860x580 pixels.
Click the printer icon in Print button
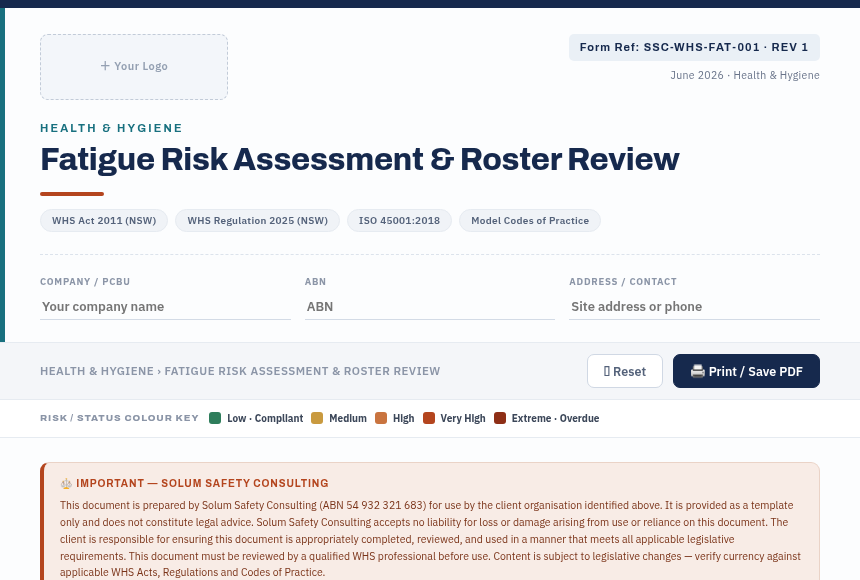[x=698, y=371]
